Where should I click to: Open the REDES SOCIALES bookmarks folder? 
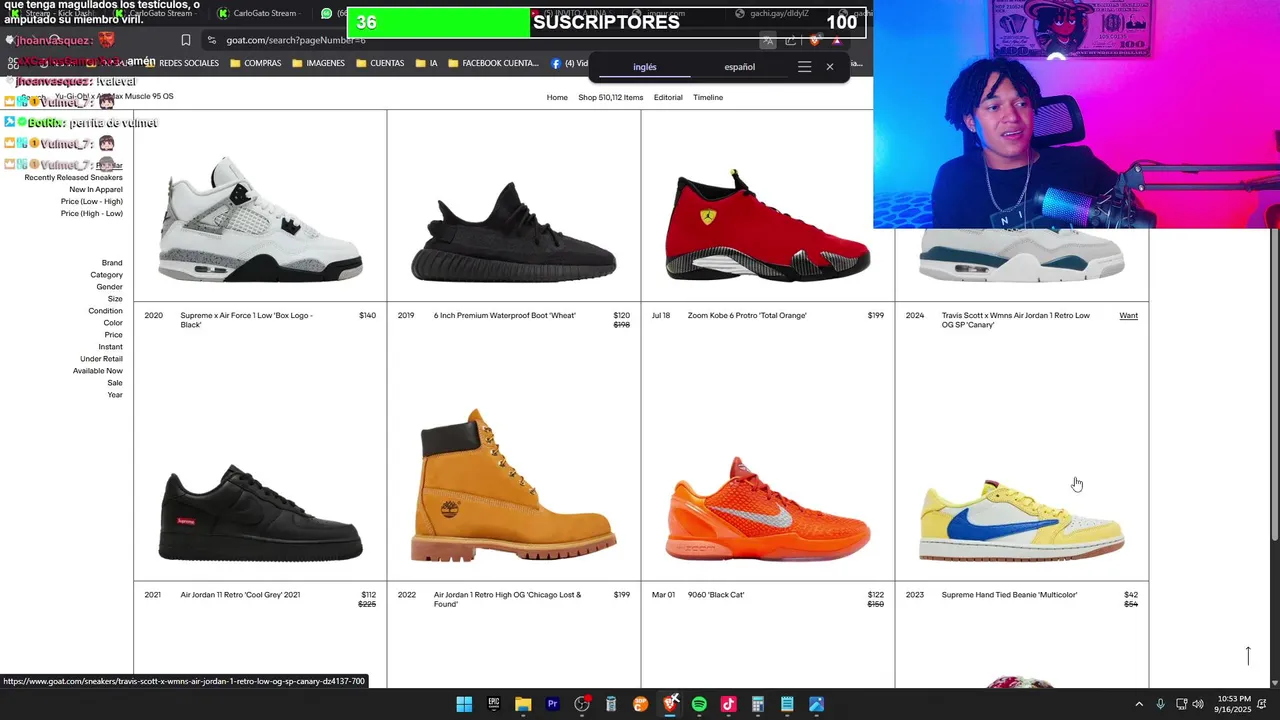(181, 63)
